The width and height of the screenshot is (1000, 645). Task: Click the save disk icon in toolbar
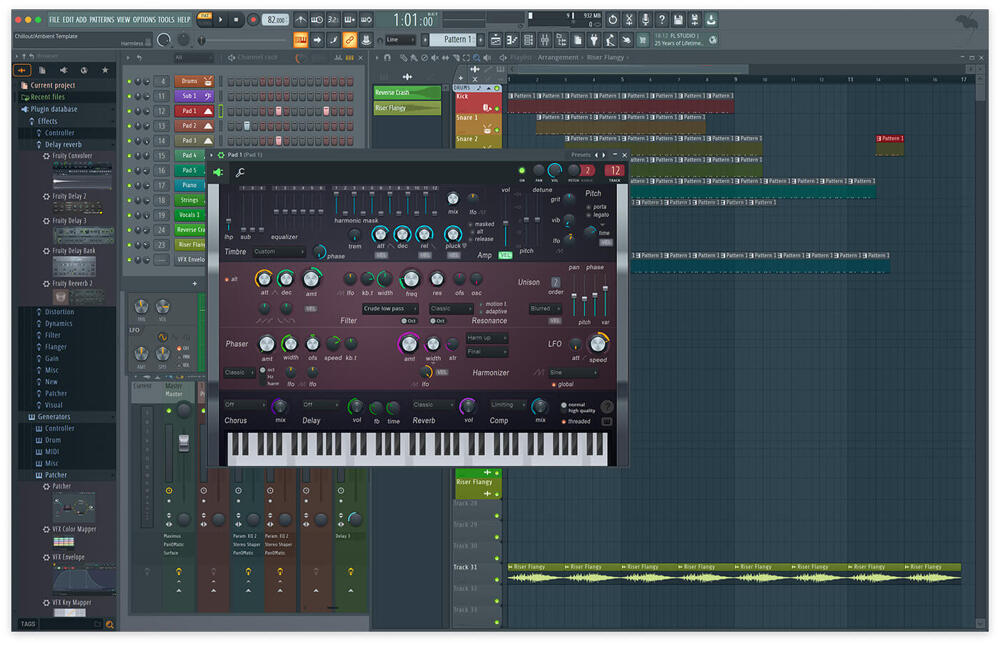point(678,19)
